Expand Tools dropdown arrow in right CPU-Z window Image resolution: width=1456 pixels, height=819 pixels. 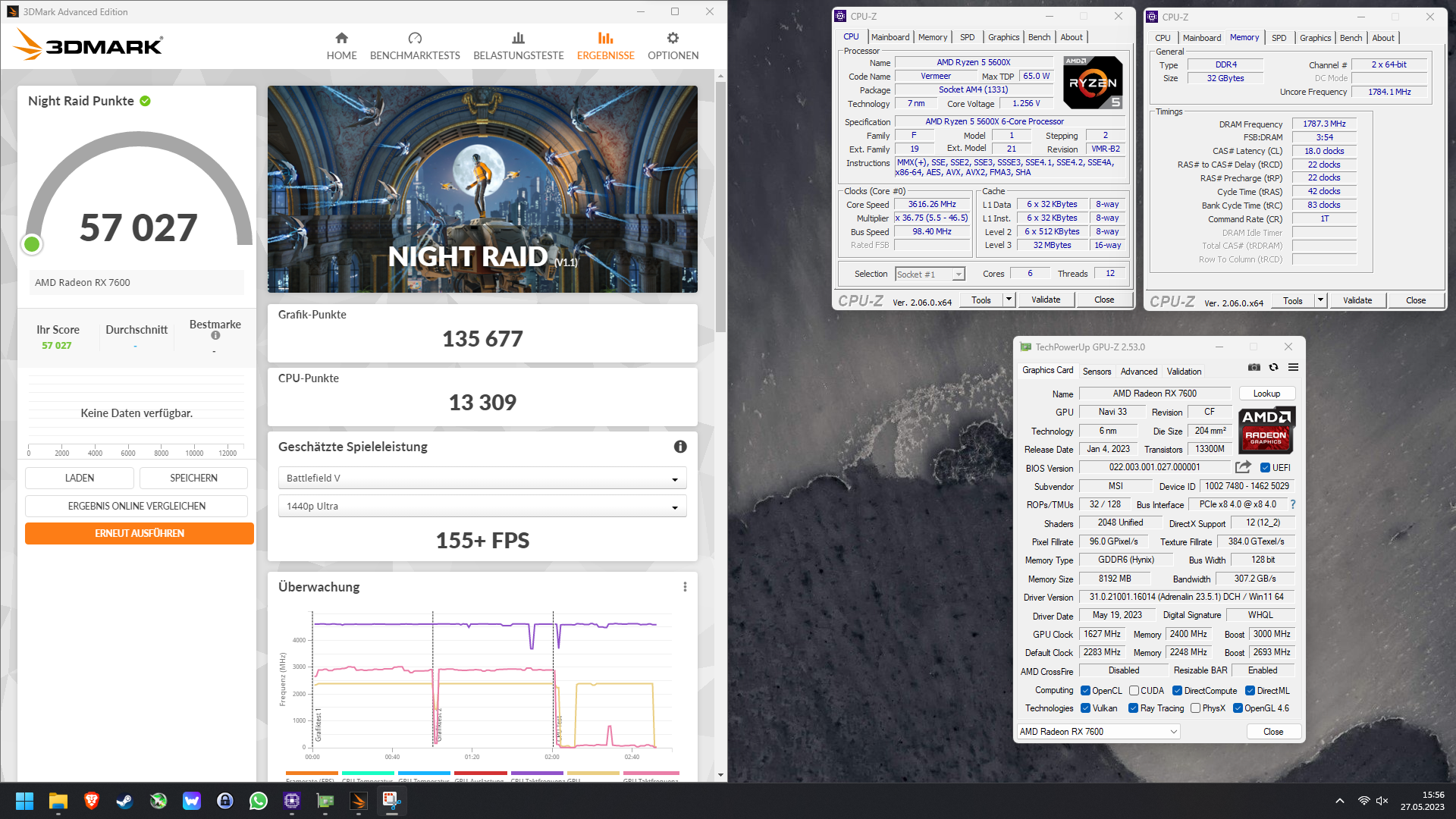click(x=1320, y=300)
